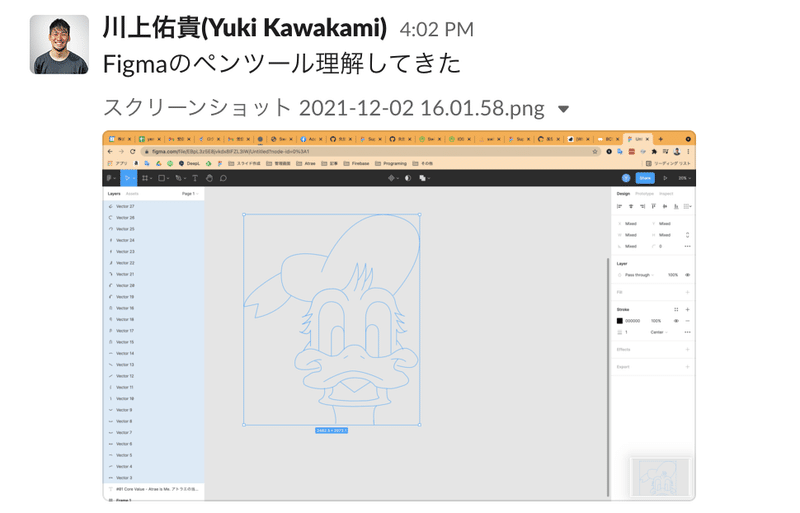Switch to the Prototype tab
800x513 pixels.
tap(644, 194)
